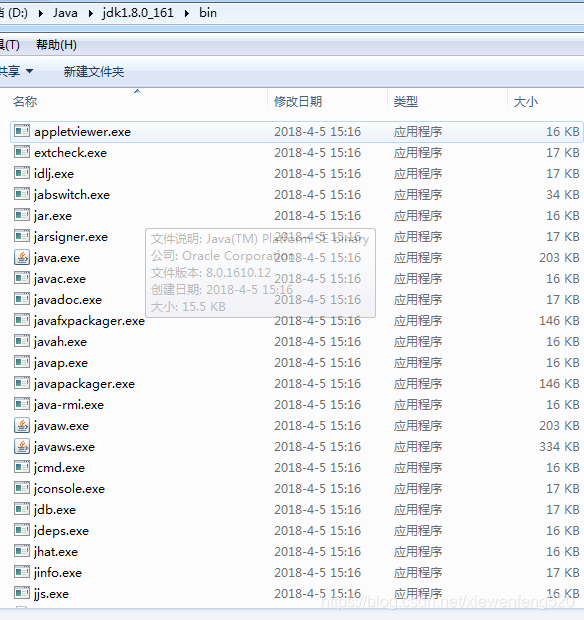Expand arrow after jdk1.8.0_161 in path
The height and width of the screenshot is (620, 584).
(187, 13)
